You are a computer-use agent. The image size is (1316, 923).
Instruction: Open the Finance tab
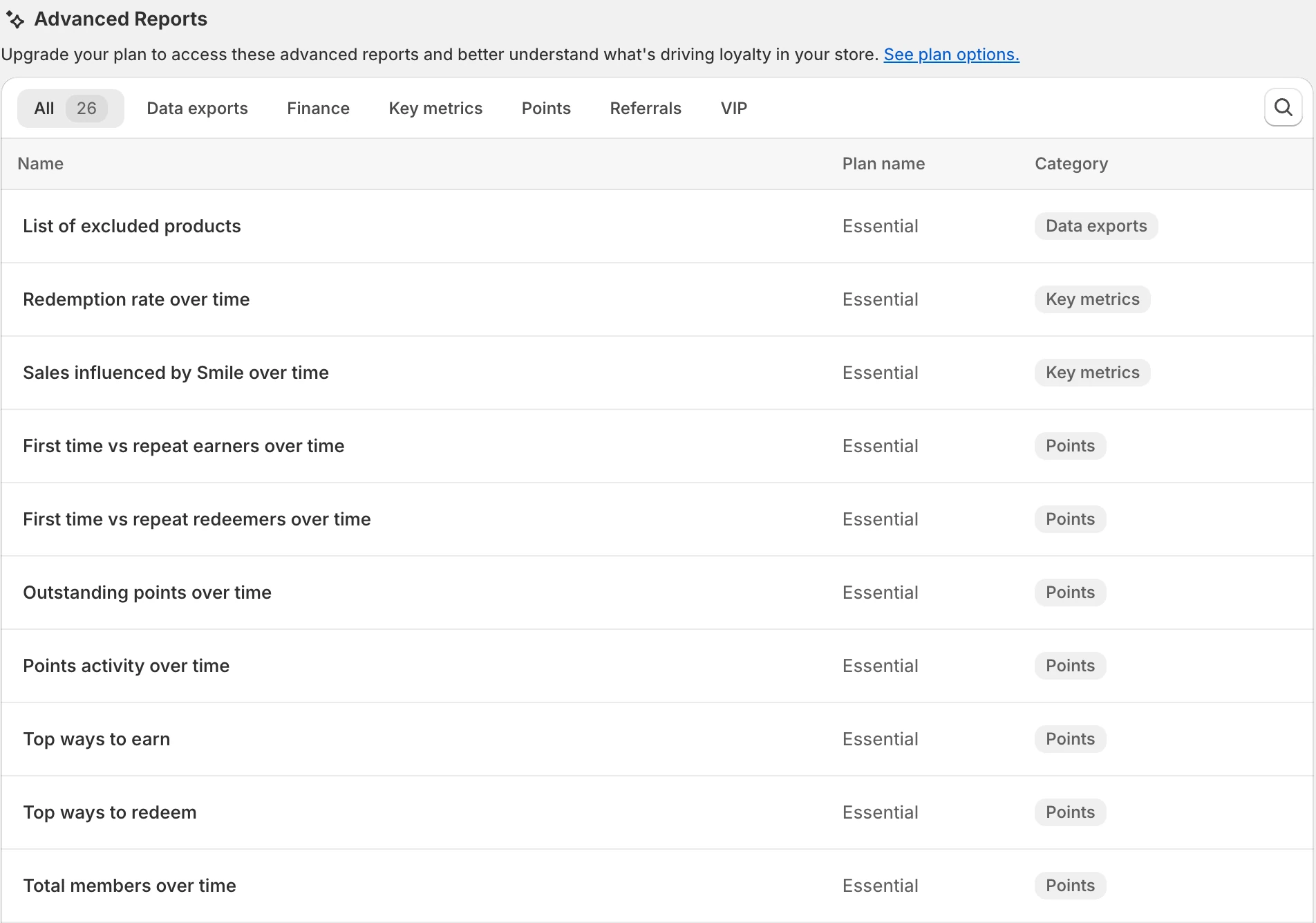[x=318, y=109]
